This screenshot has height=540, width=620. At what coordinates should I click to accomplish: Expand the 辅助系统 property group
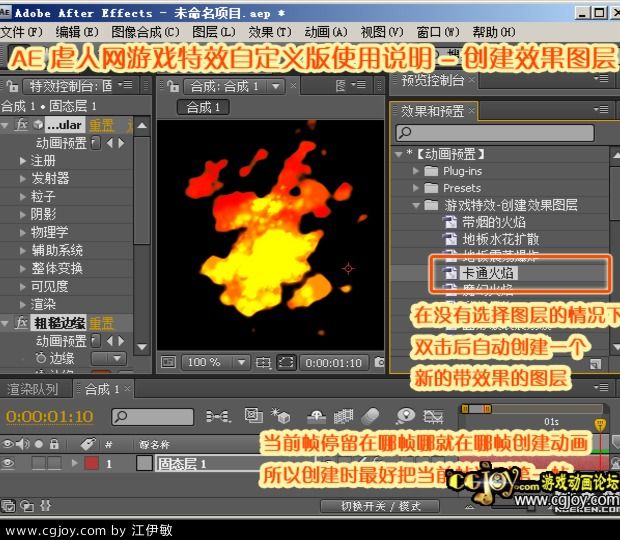point(23,251)
